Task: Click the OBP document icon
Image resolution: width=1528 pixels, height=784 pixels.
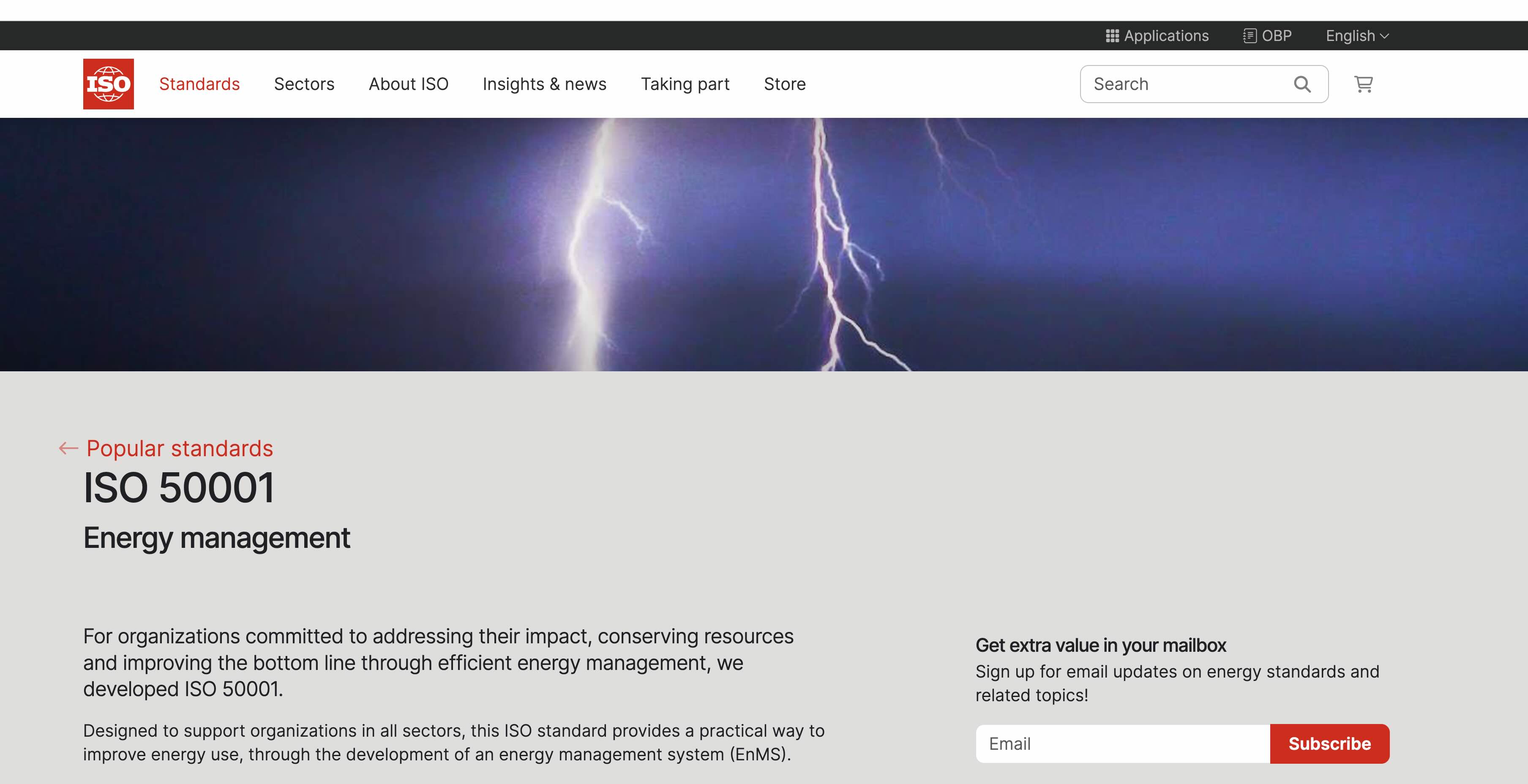Action: pyautogui.click(x=1250, y=35)
